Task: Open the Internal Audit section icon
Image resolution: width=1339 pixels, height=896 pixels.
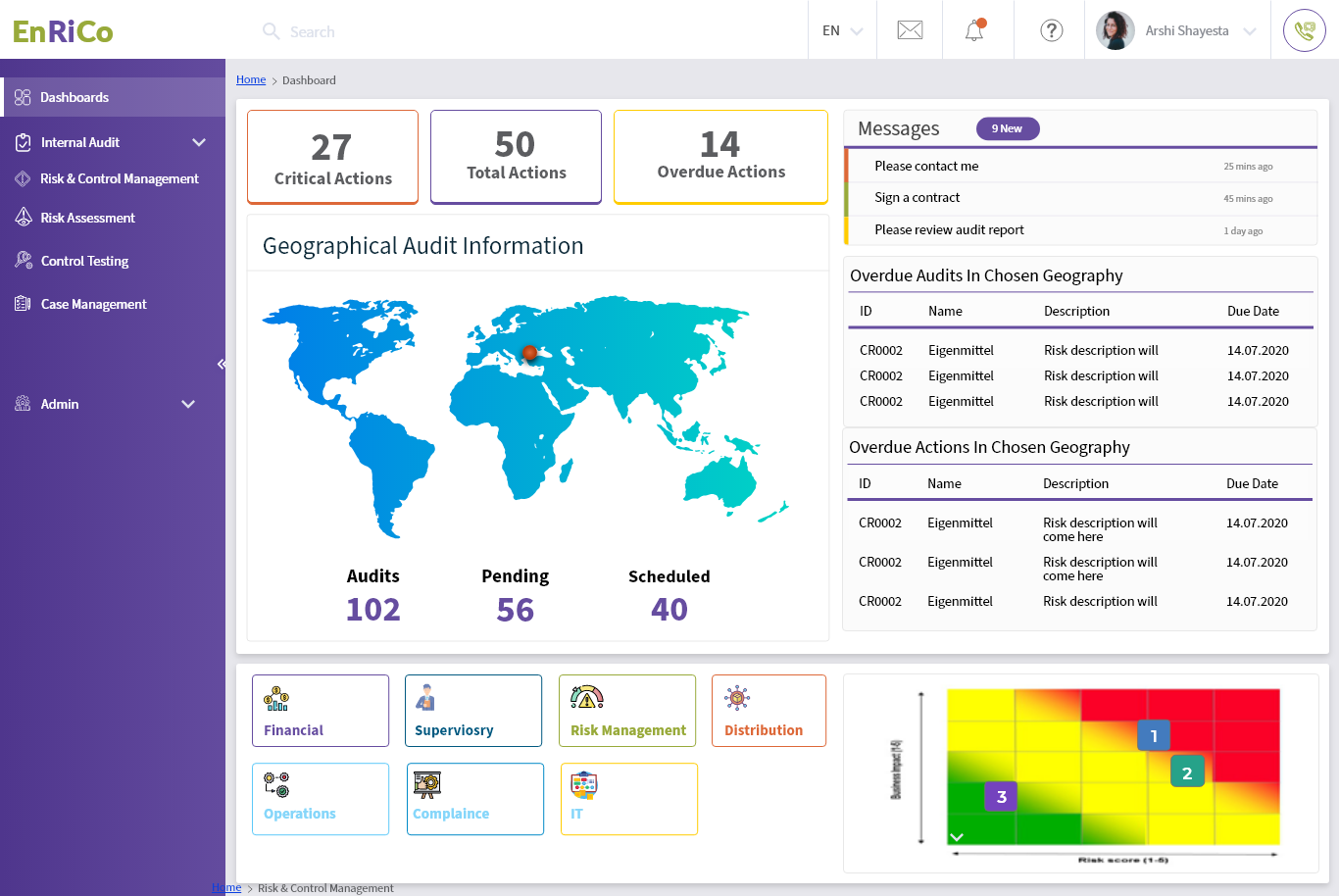Action: click(x=22, y=141)
